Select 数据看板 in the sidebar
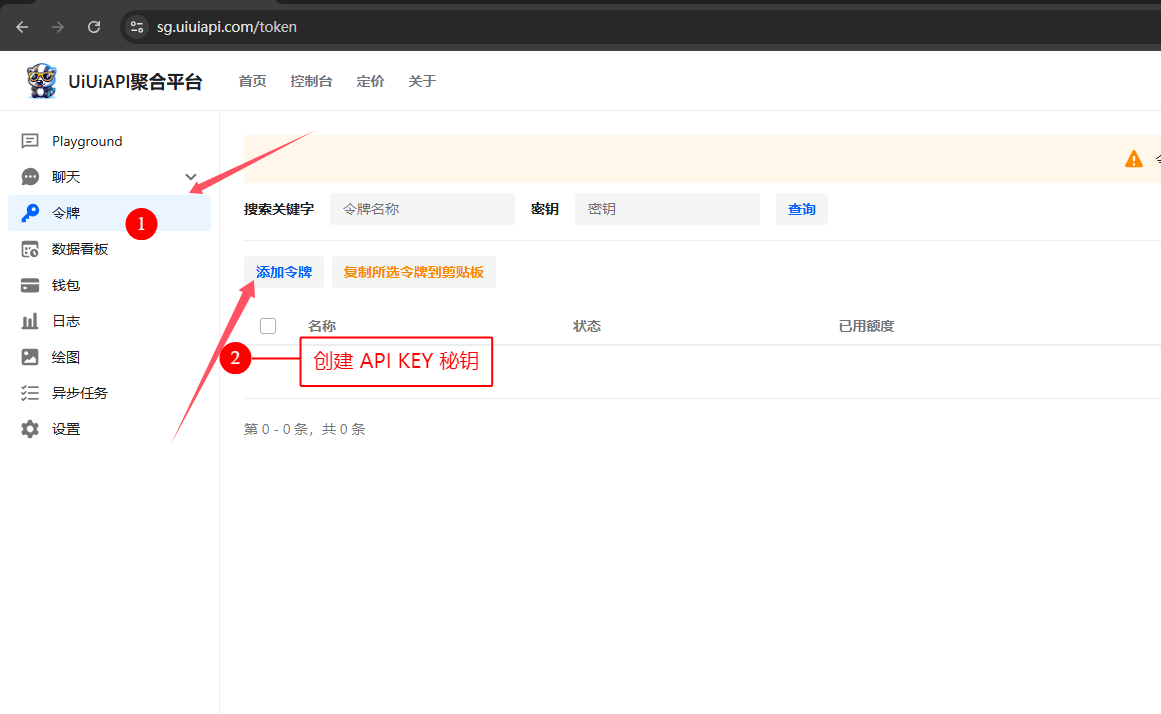The height and width of the screenshot is (714, 1161). 110,250
